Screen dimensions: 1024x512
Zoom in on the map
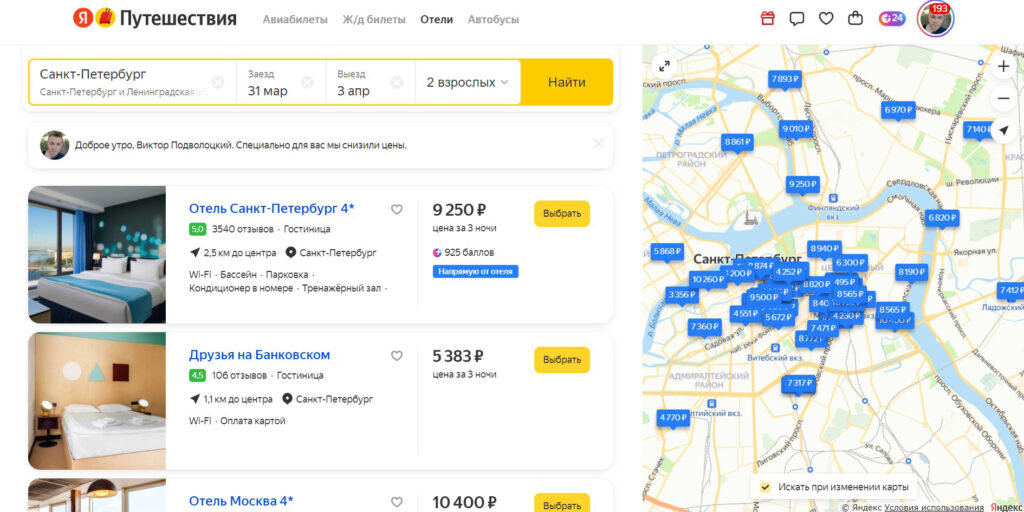1004,66
